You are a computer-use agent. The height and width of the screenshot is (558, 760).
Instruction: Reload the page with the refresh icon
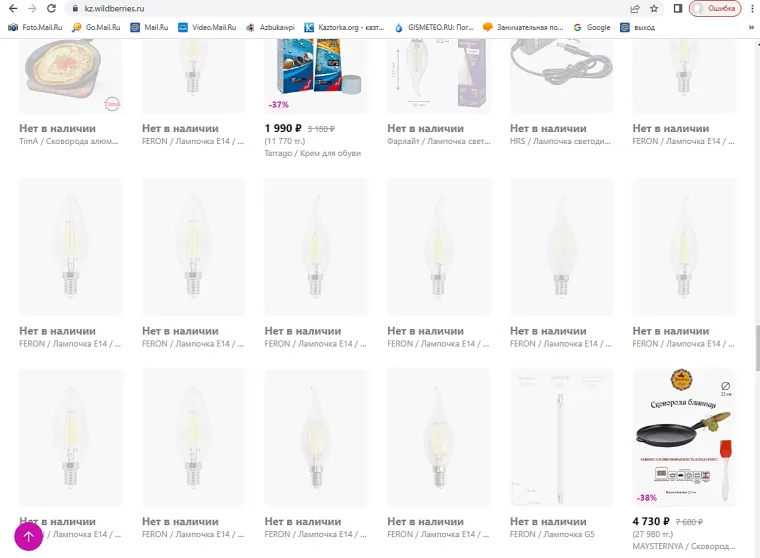[51, 8]
